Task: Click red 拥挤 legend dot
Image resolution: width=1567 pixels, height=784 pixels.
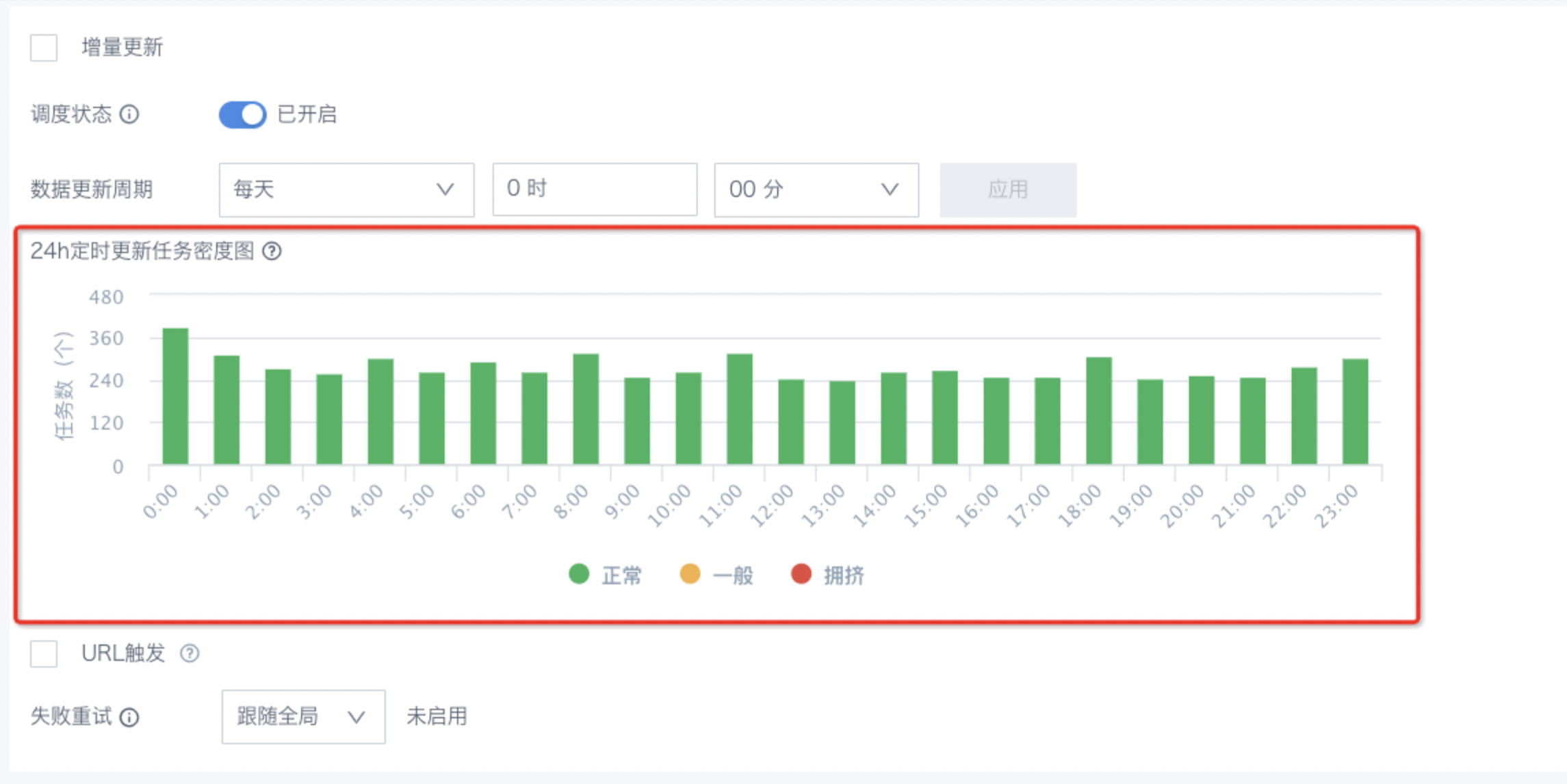Action: [801, 574]
